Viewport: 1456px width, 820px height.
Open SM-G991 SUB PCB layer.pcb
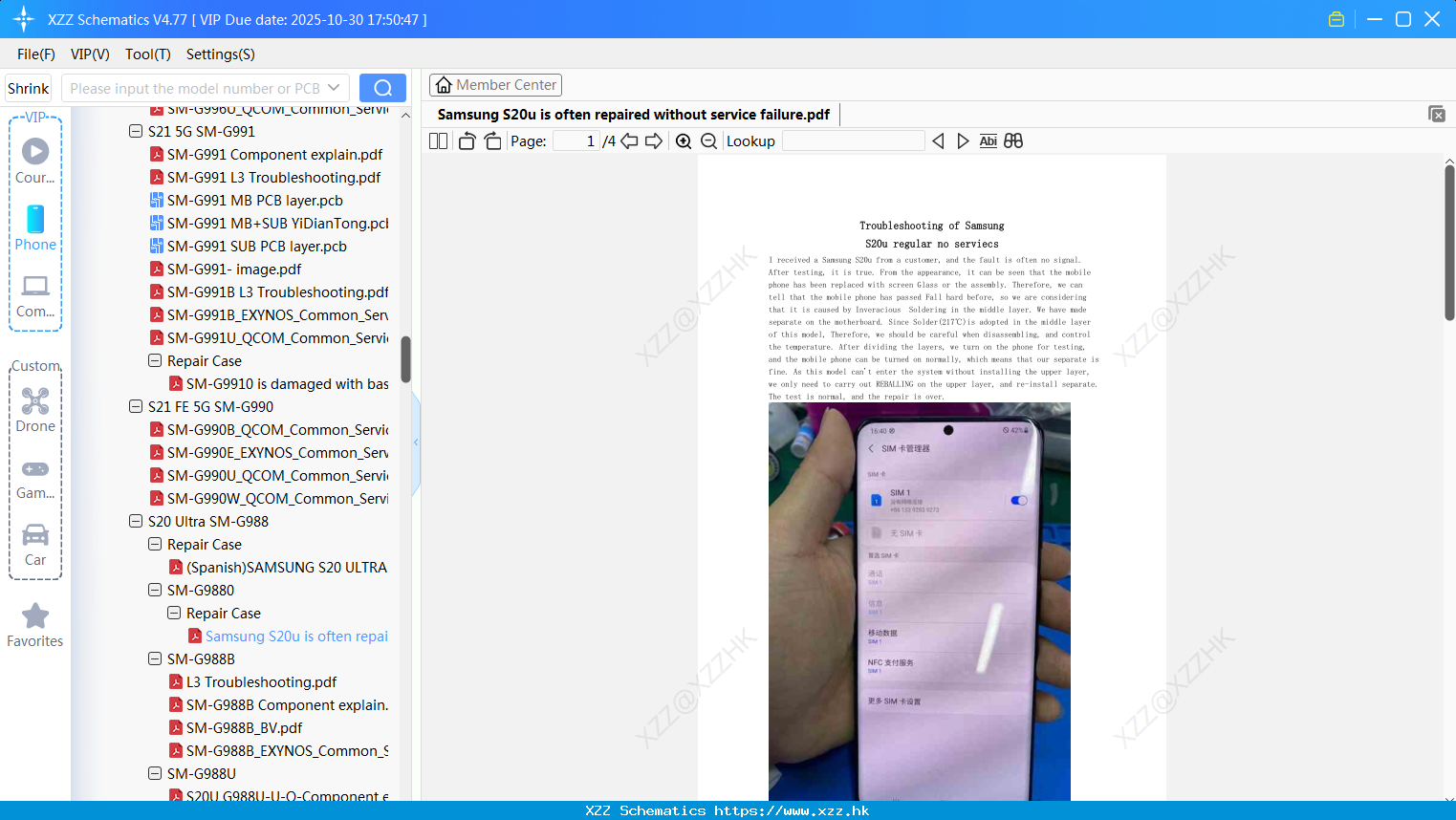(257, 247)
